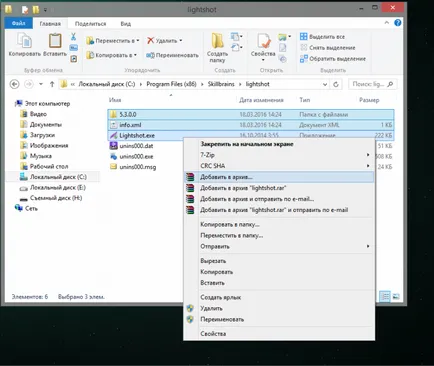Select the 5.3.0.0 folder
The height and width of the screenshot is (366, 434).
[x=251, y=114]
